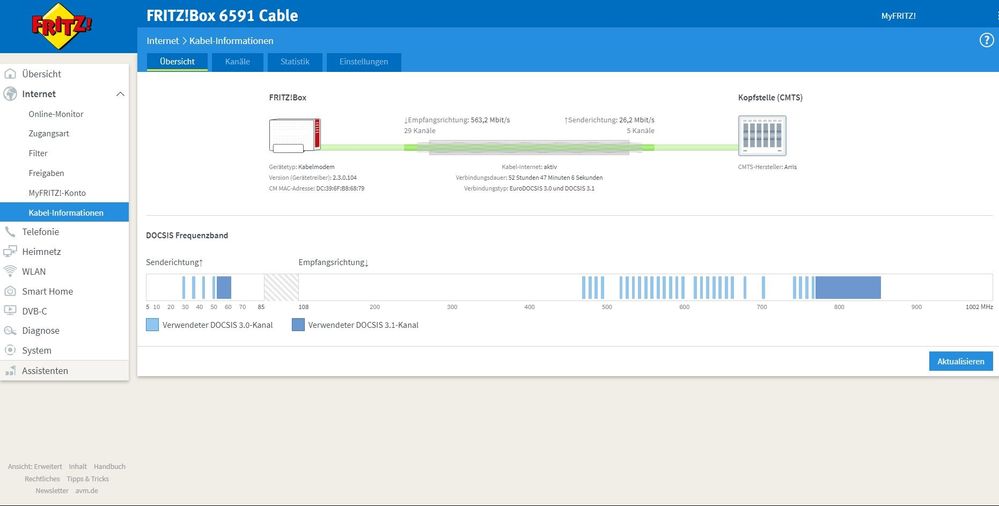
Task: Click the 1002 MHz axis label
Action: point(979,307)
